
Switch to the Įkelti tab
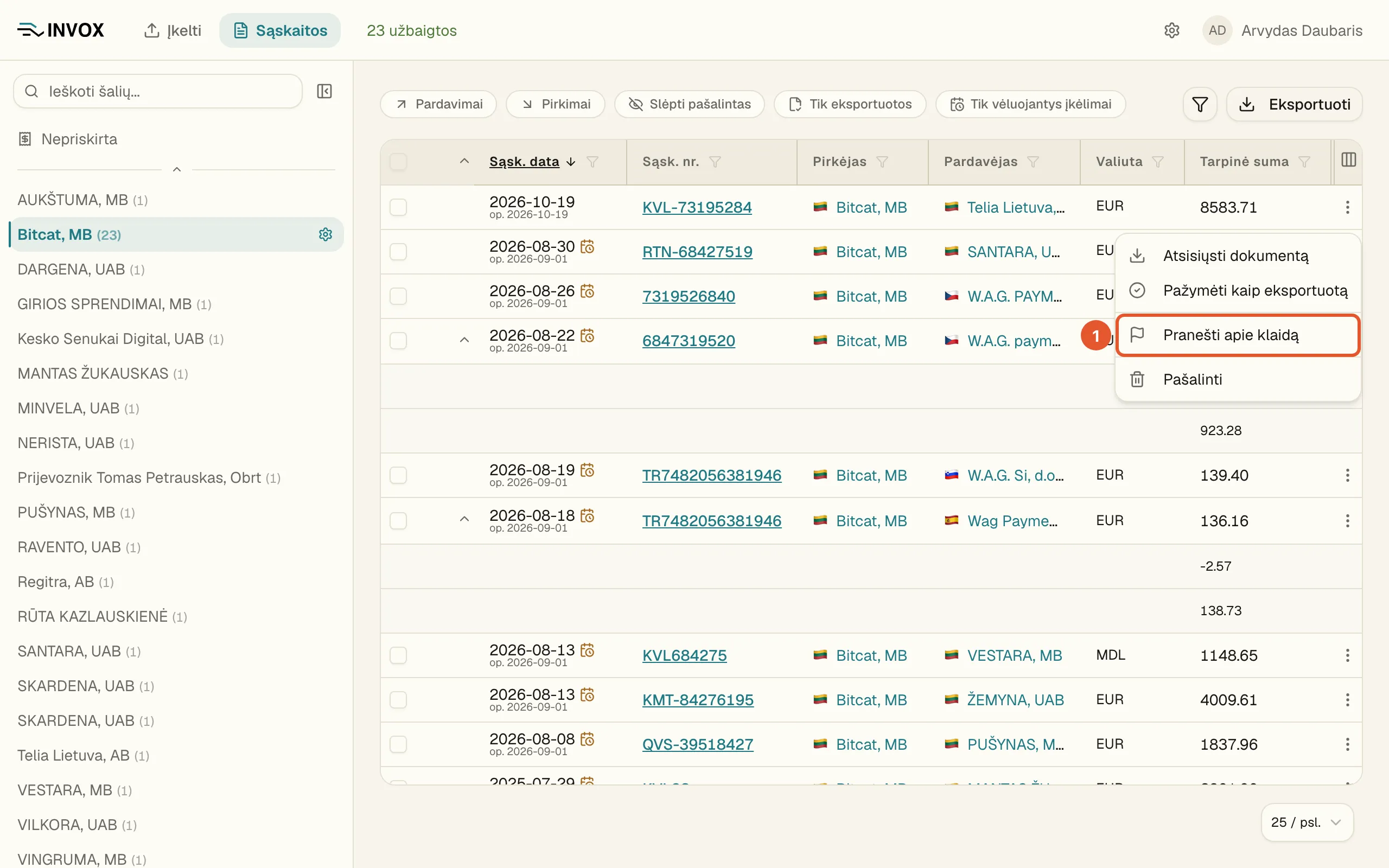pyautogui.click(x=173, y=30)
